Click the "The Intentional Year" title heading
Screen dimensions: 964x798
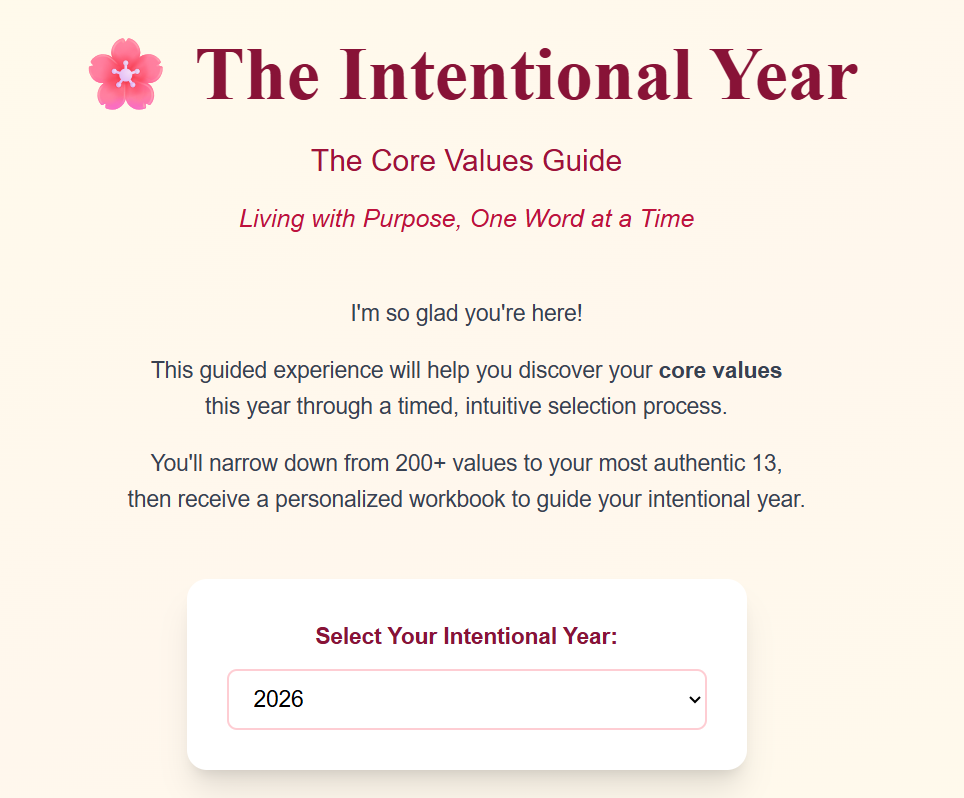point(526,74)
